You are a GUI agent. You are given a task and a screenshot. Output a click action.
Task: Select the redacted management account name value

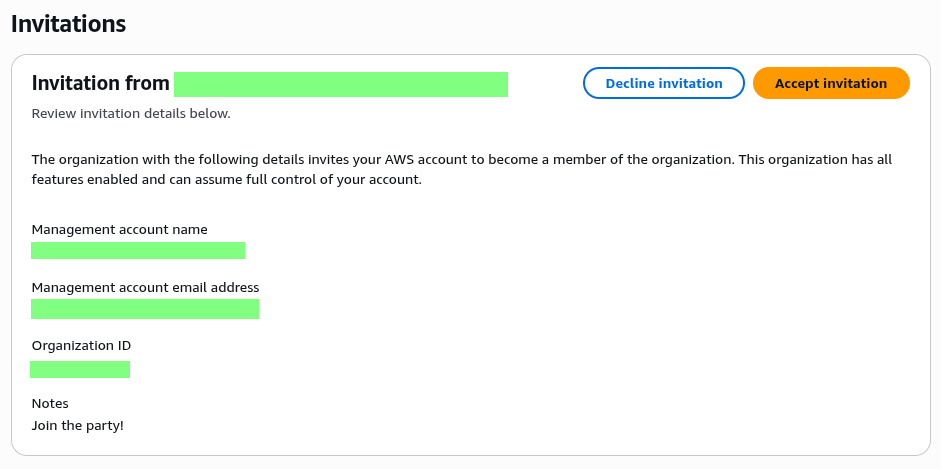click(138, 250)
